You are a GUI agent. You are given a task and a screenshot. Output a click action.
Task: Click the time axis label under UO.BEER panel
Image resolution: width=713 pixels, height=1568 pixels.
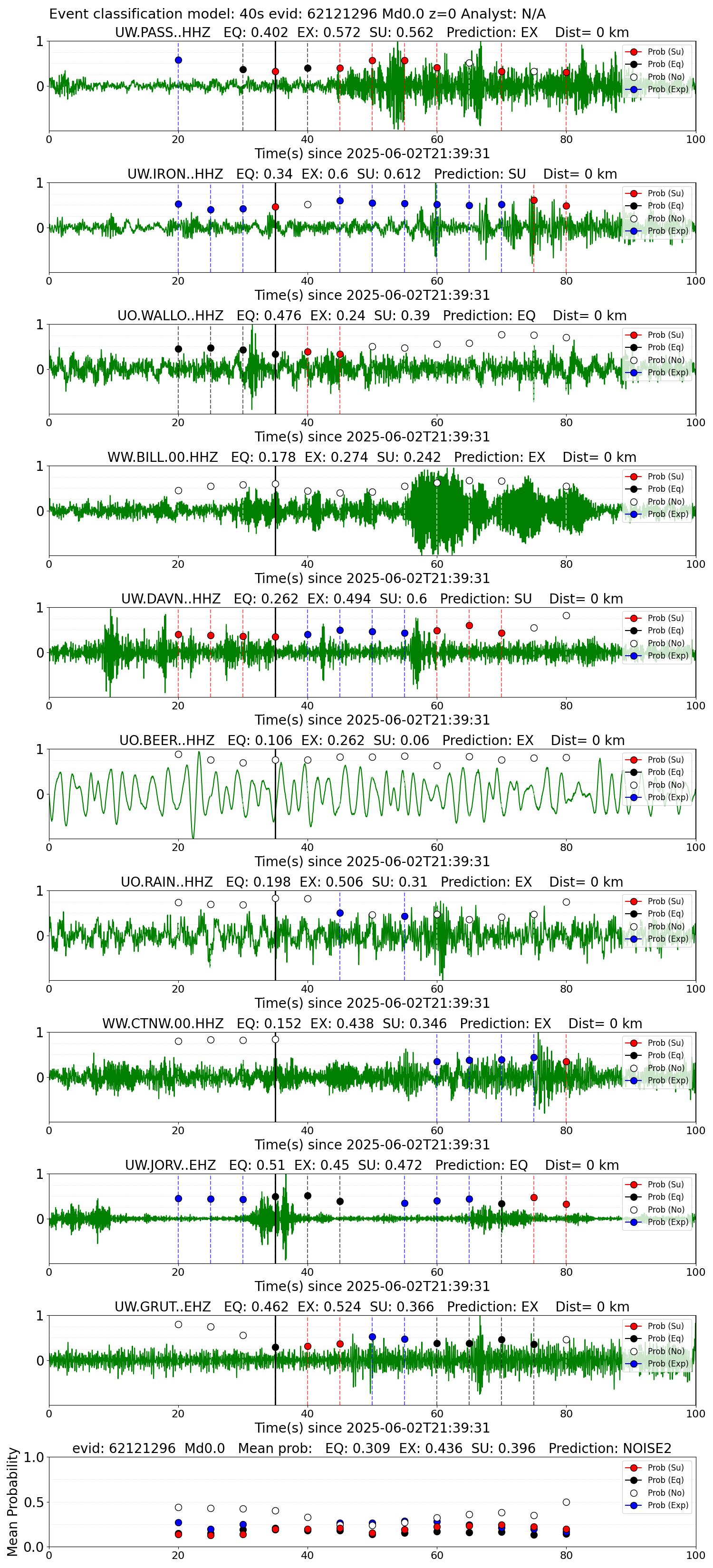point(372,861)
